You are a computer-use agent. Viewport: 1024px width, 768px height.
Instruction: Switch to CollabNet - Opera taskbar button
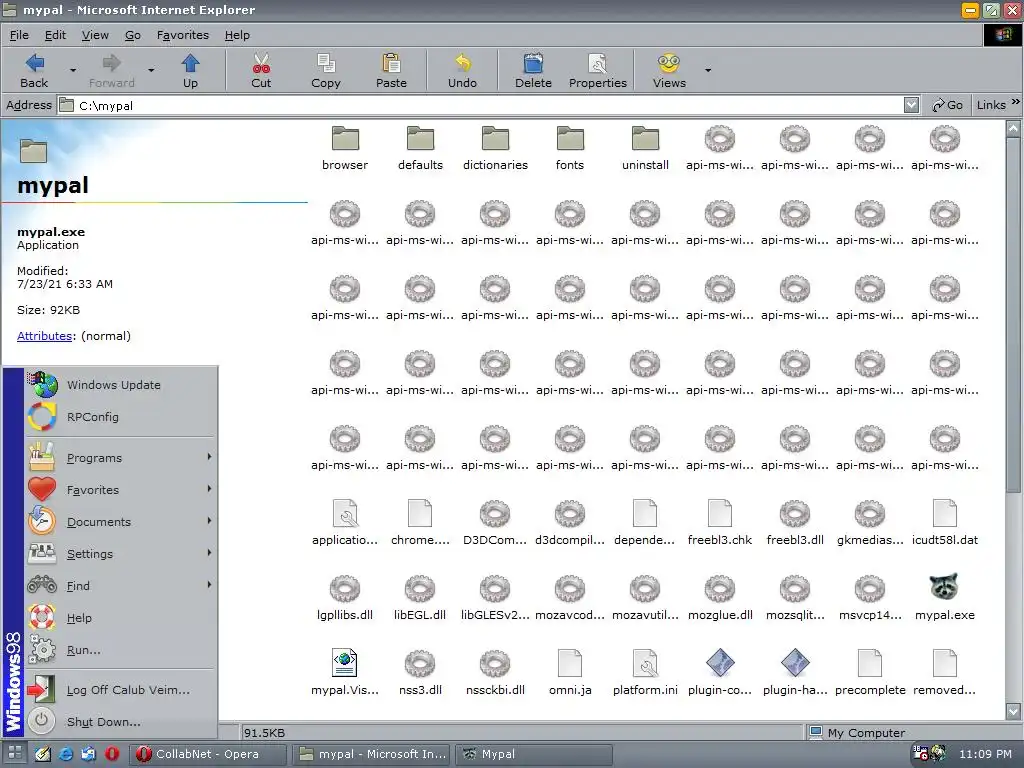208,754
